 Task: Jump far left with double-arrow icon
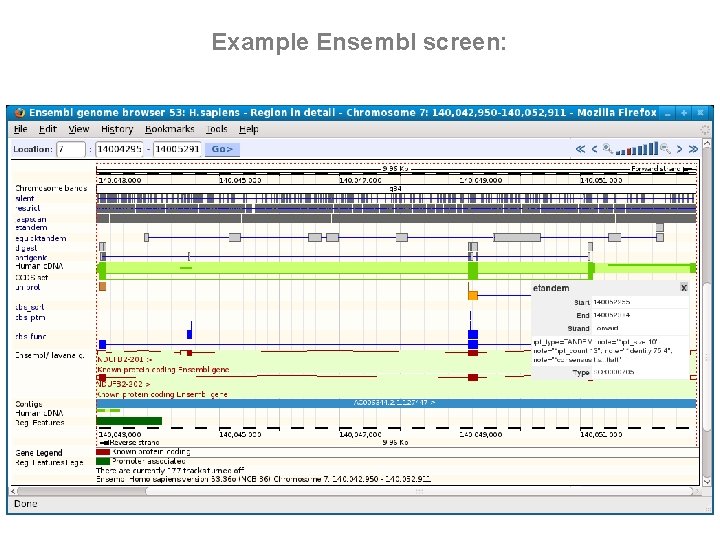point(580,149)
